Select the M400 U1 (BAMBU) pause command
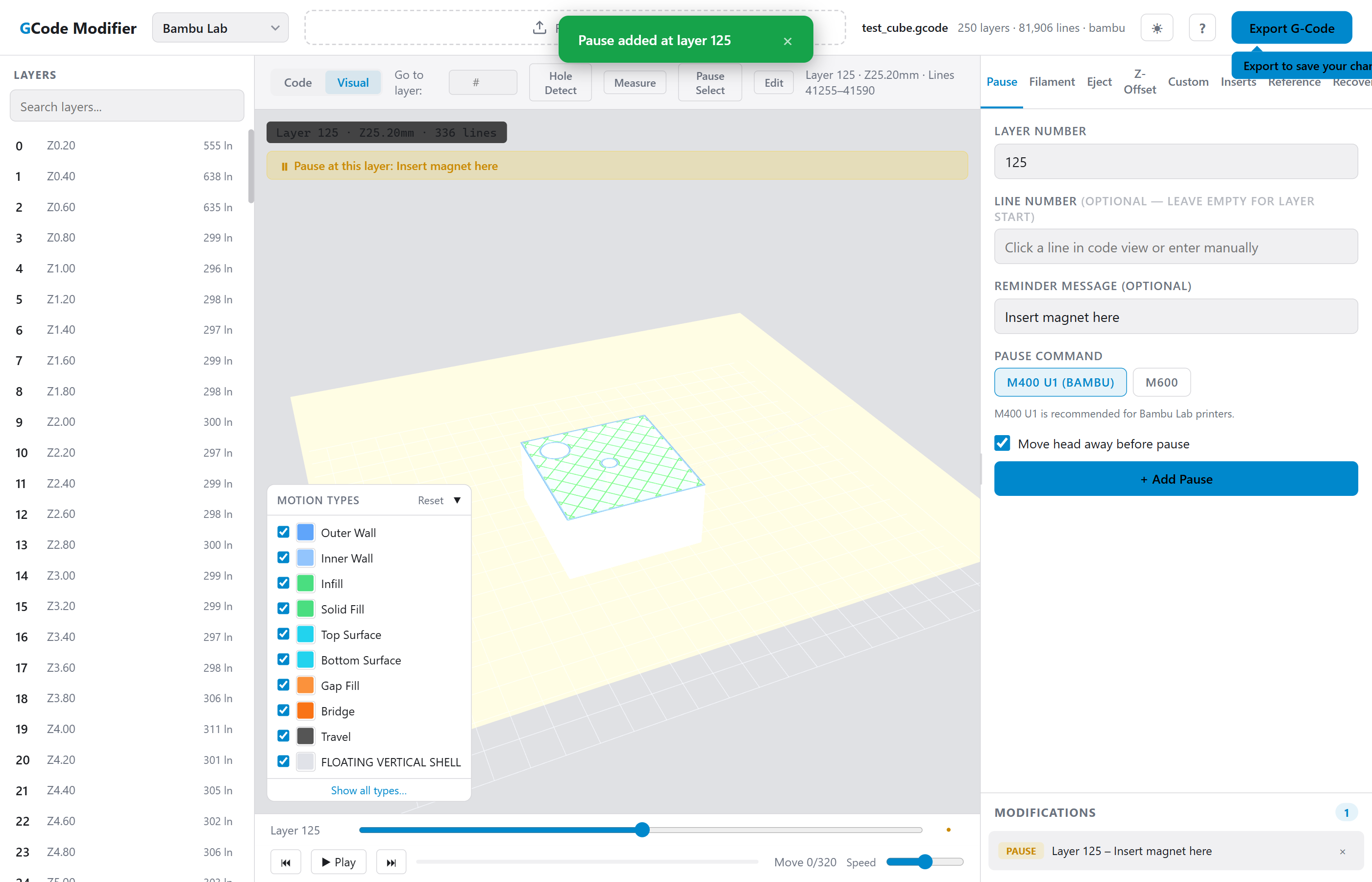This screenshot has height=882, width=1372. click(1060, 382)
